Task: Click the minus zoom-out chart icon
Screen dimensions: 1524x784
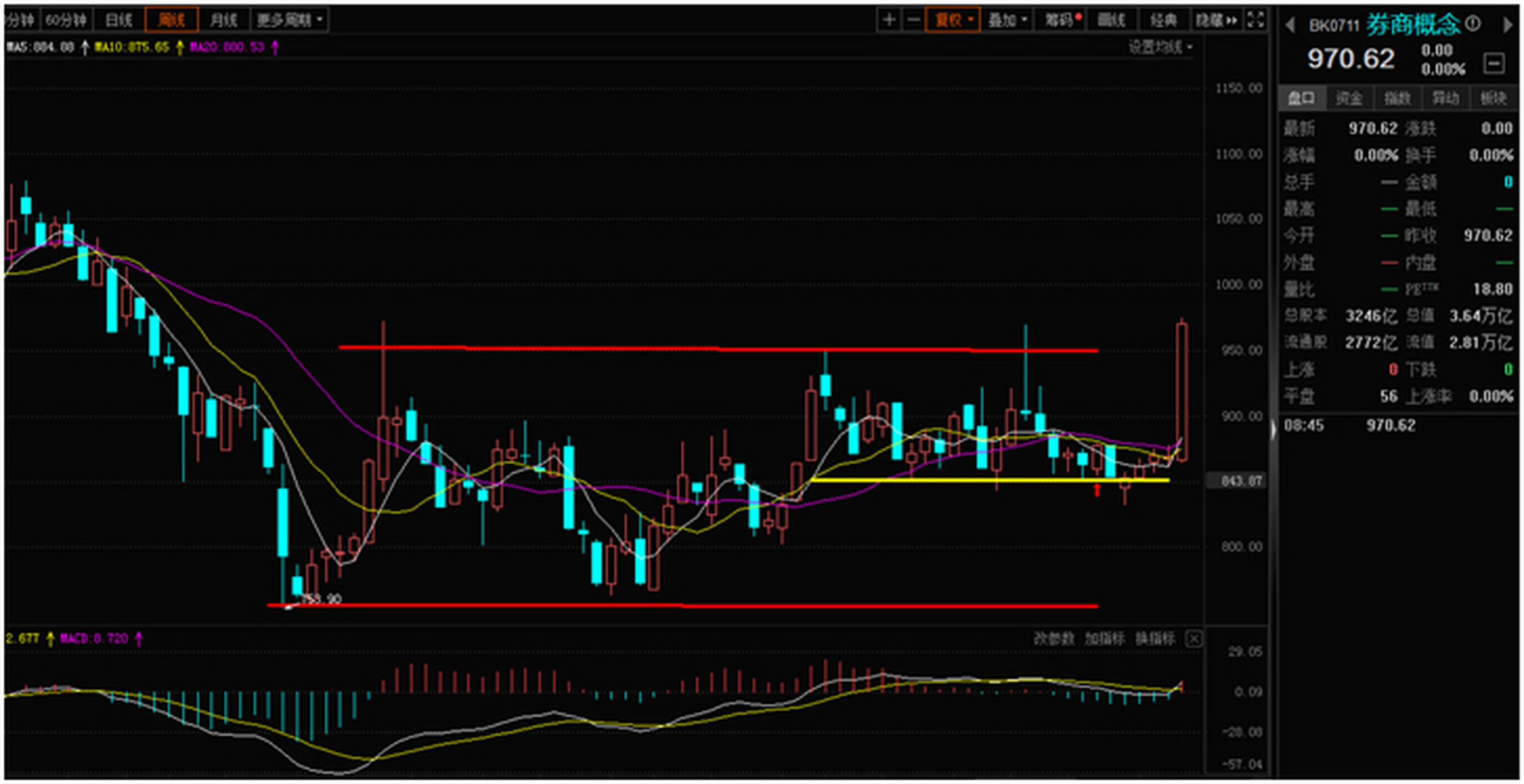Action: pyautogui.click(x=913, y=20)
